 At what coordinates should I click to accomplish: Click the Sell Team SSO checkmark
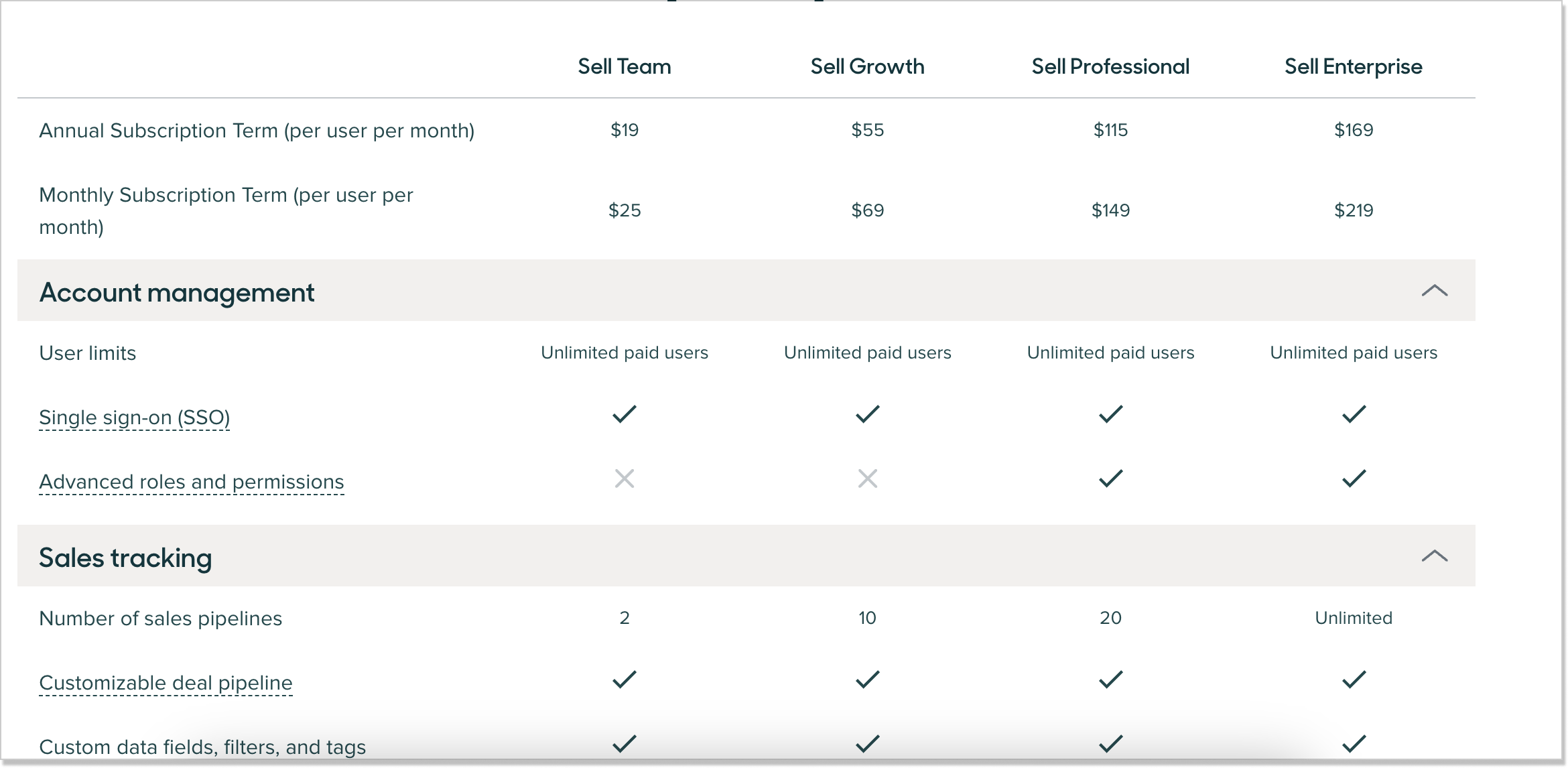point(624,414)
